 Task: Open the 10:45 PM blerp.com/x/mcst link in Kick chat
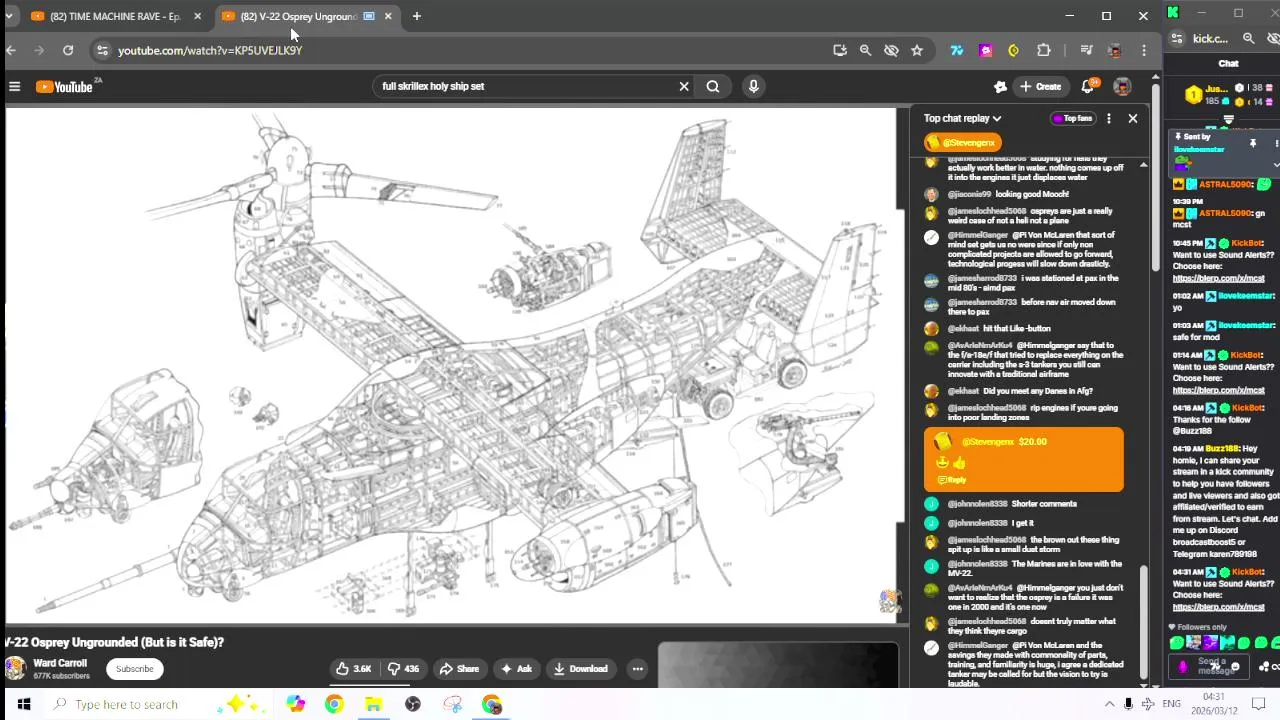1218,279
